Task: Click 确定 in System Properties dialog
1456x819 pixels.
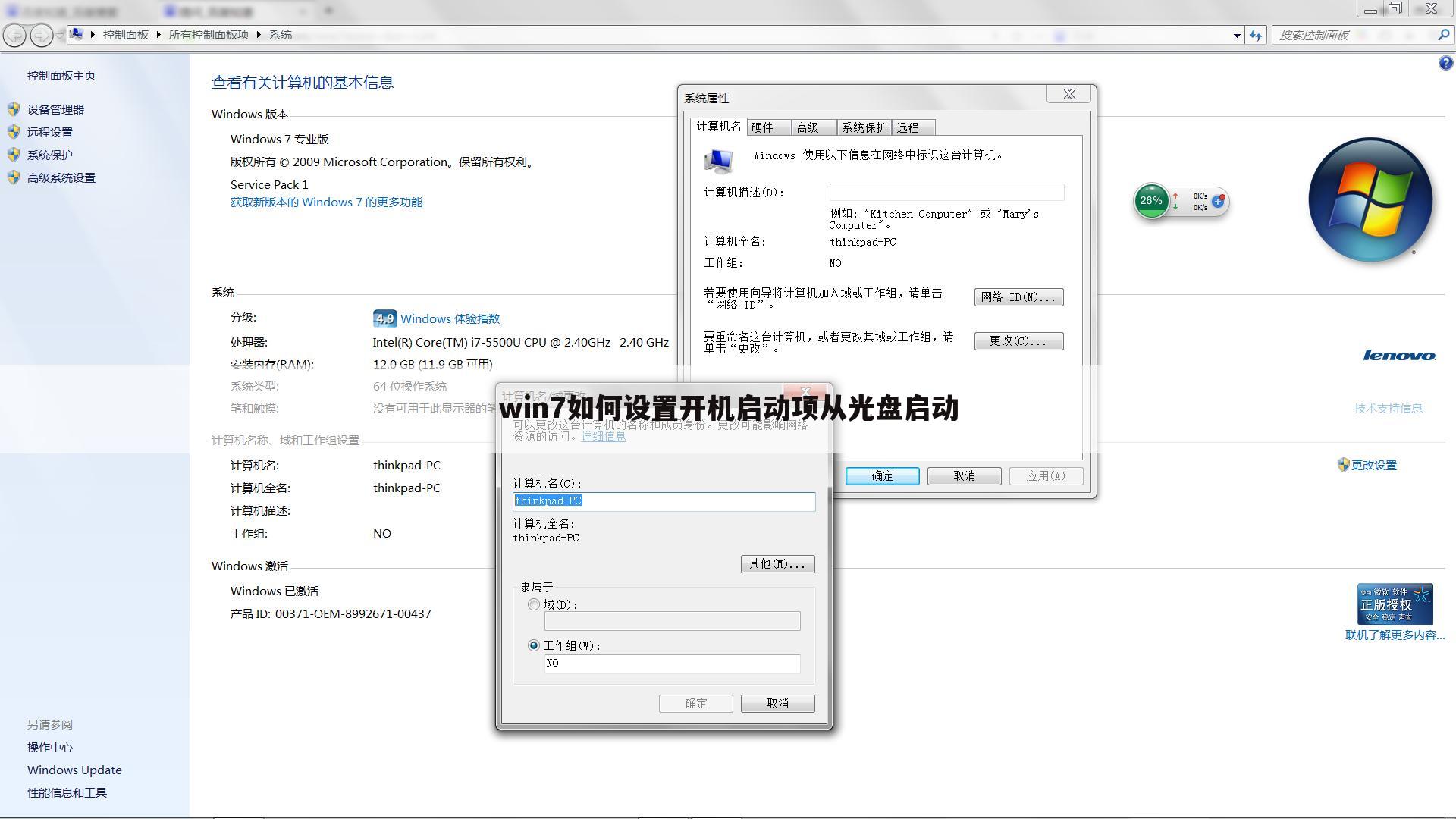Action: click(883, 475)
